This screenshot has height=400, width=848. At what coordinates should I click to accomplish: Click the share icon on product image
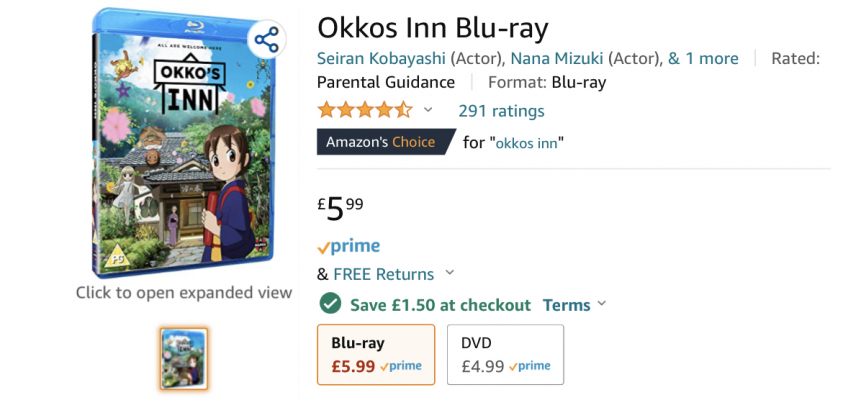point(266,41)
